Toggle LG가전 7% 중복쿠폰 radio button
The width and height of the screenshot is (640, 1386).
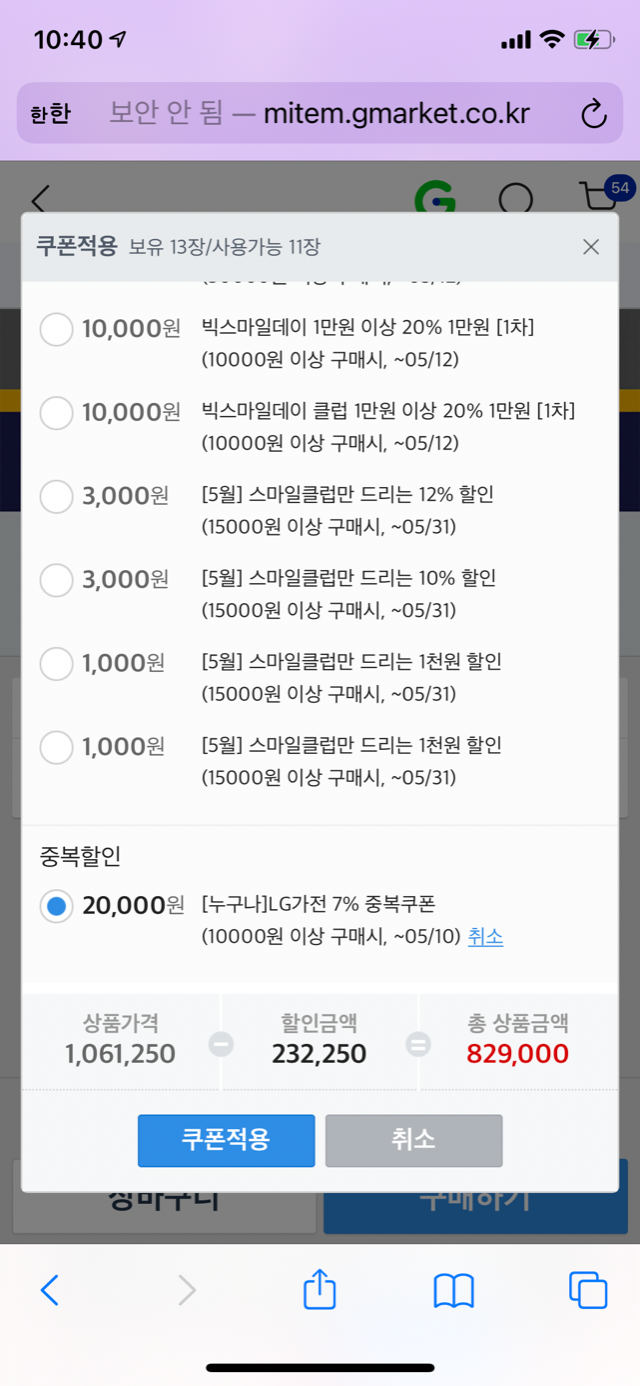point(56,906)
